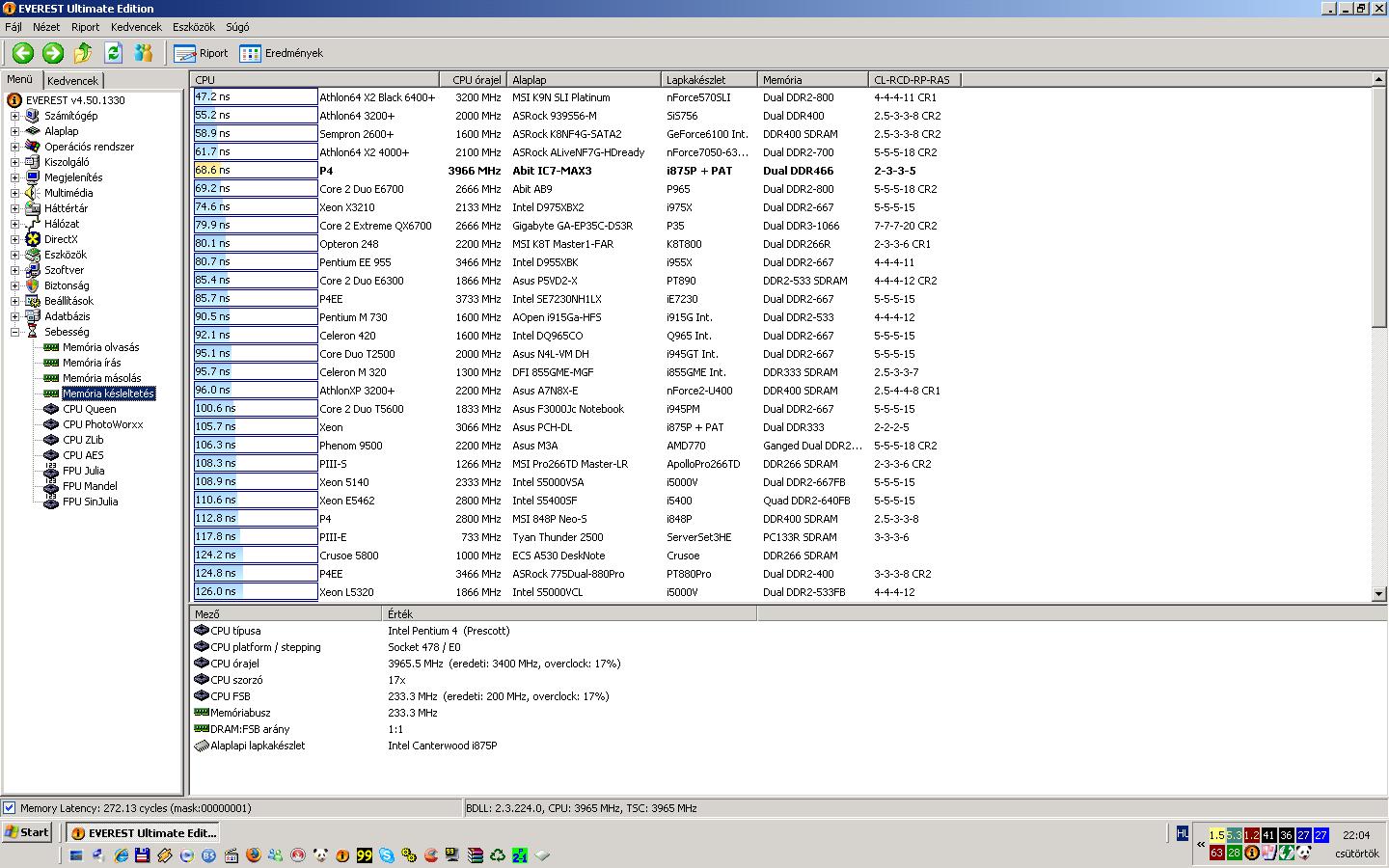Select the FPU SinJulia benchmark icon
Image resolution: width=1389 pixels, height=868 pixels.
[51, 502]
